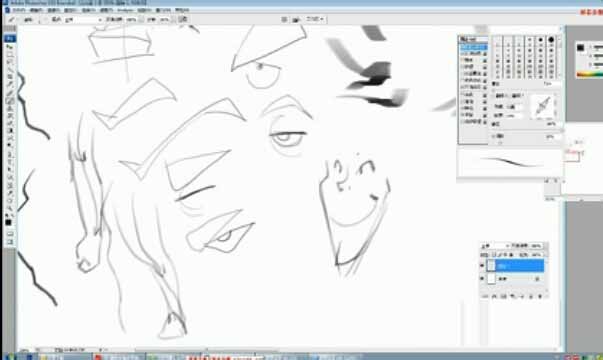The height and width of the screenshot is (360, 603).
Task: Select the Move tool in the toolbox
Action: click(10, 47)
